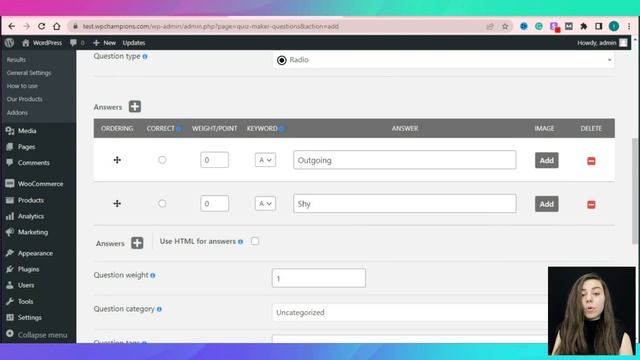The height and width of the screenshot is (360, 640).
Task: Click the weight/point field for Shy
Action: pos(214,203)
